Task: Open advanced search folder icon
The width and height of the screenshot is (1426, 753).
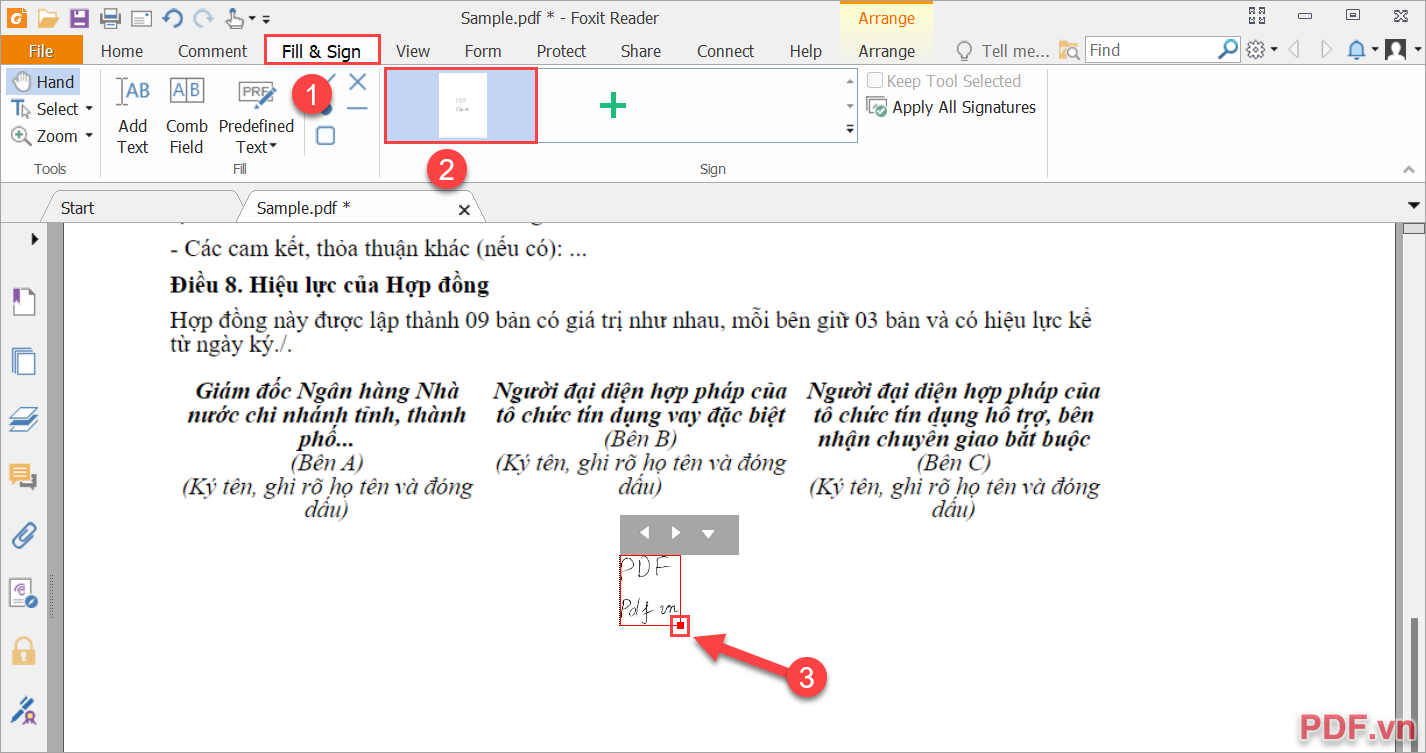Action: point(1069,50)
